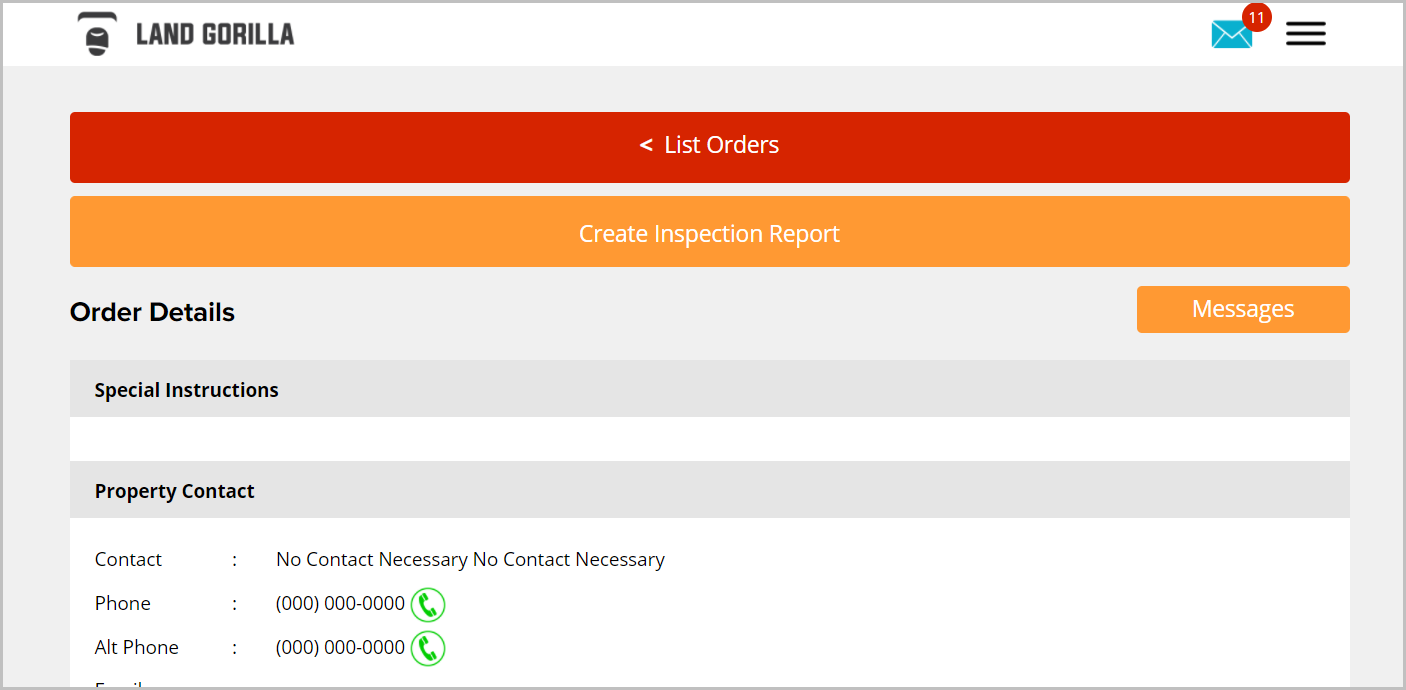Call the Phone number via green icon
Screen dimensions: 1406x690
[428, 604]
